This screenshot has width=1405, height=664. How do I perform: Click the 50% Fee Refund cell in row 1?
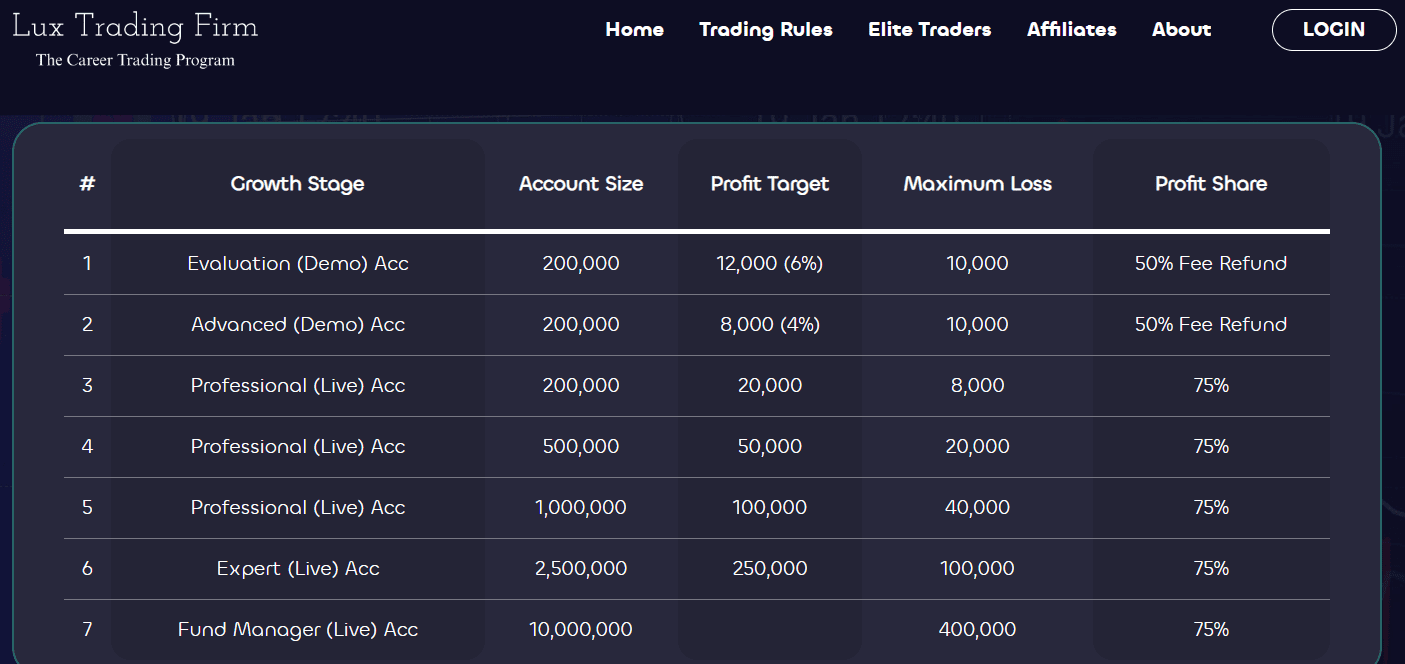(x=1211, y=264)
